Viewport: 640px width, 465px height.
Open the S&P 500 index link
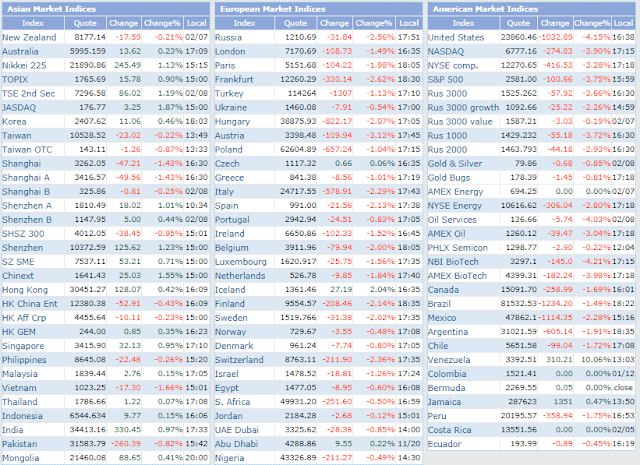[445, 80]
